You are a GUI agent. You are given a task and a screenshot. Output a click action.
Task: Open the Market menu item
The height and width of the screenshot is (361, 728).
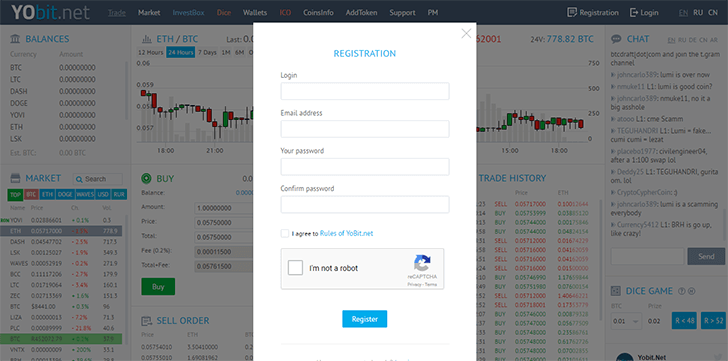pos(149,13)
